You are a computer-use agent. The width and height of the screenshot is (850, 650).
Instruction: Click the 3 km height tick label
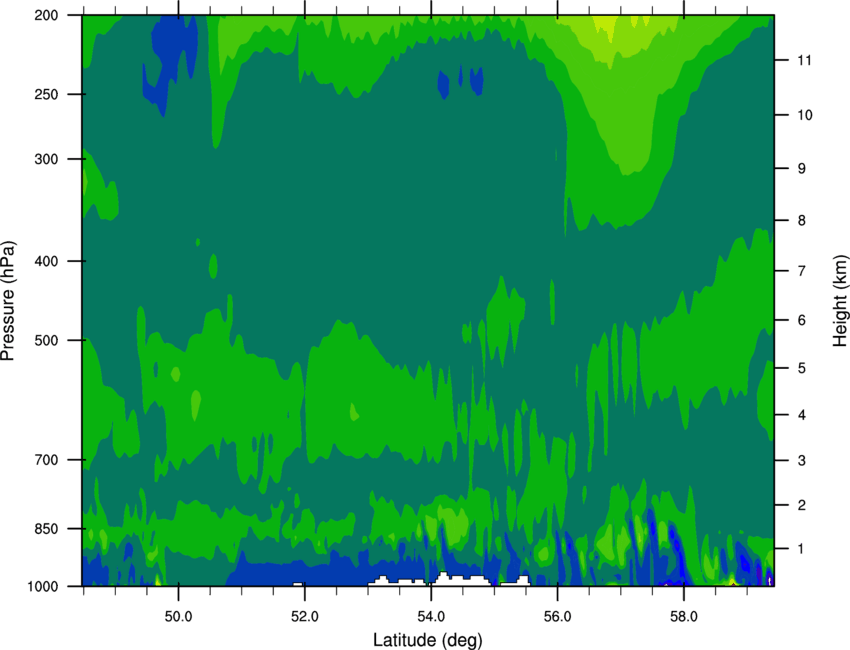801,461
